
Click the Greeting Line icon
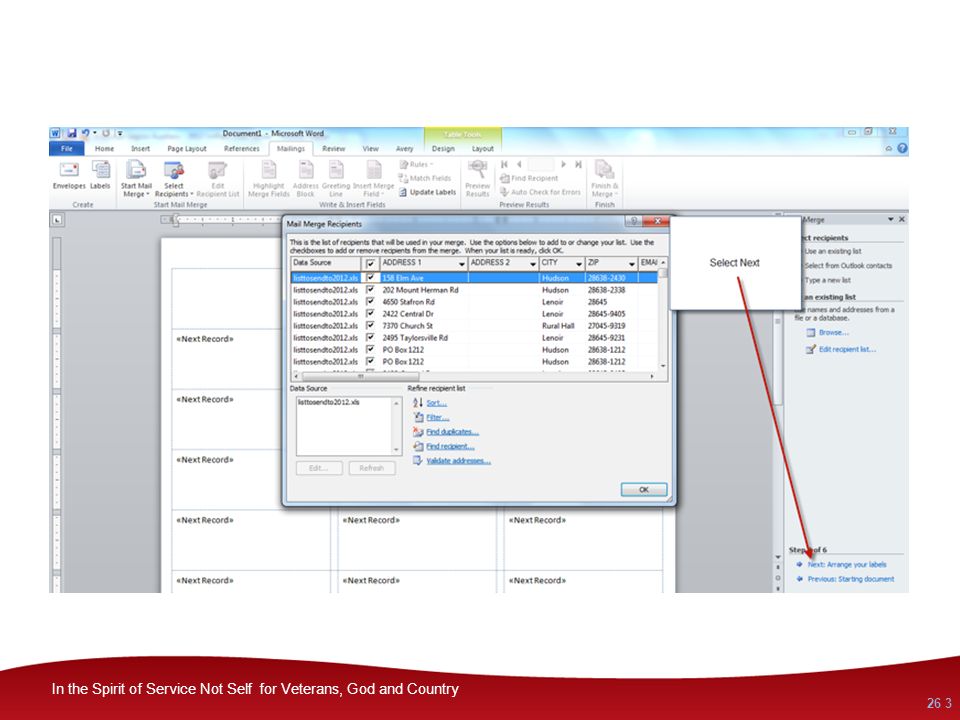(336, 179)
